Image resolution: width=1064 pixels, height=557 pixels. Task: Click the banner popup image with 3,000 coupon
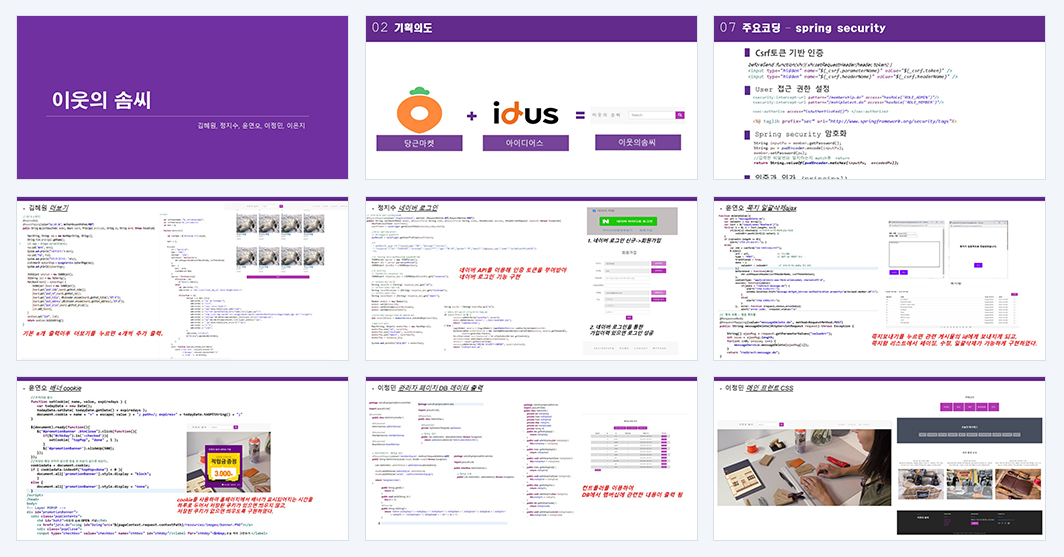[229, 459]
